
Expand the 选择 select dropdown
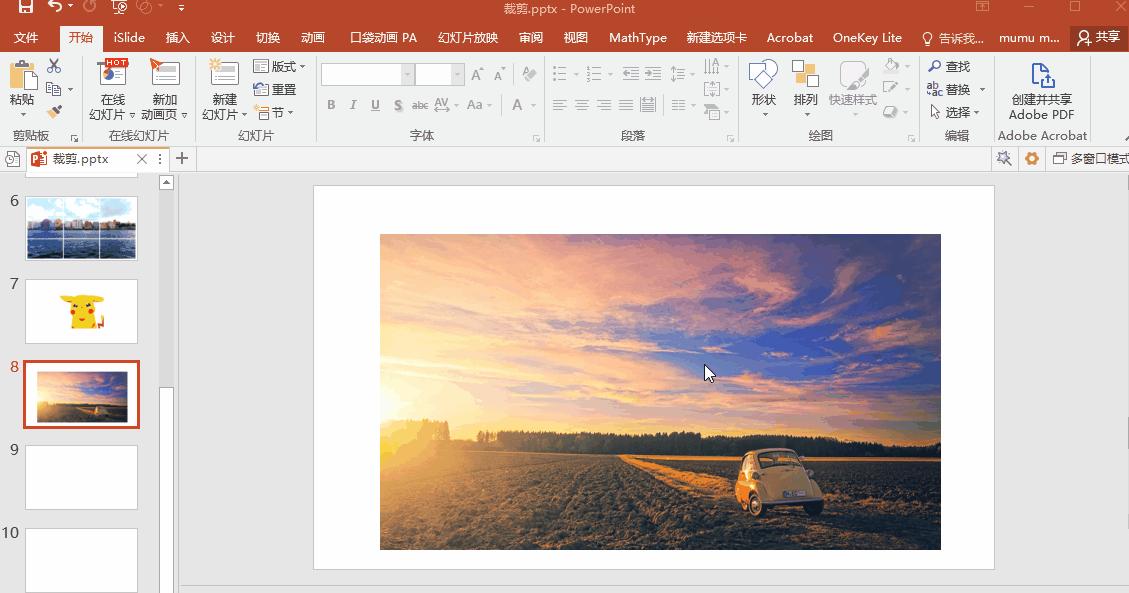(957, 112)
